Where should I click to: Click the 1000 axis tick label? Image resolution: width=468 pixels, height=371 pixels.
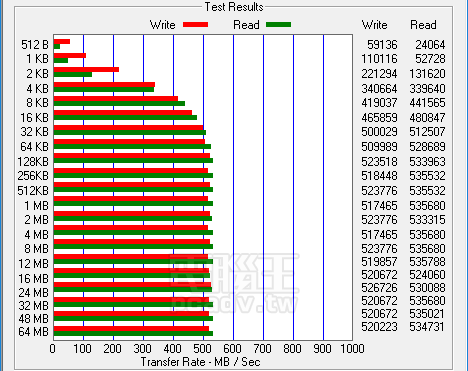[x=352, y=349]
